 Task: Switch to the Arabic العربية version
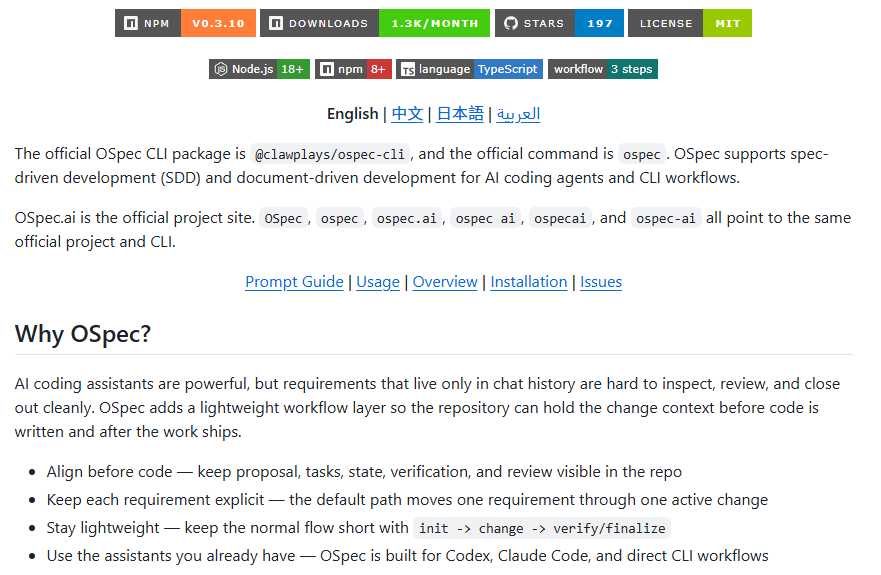point(518,114)
